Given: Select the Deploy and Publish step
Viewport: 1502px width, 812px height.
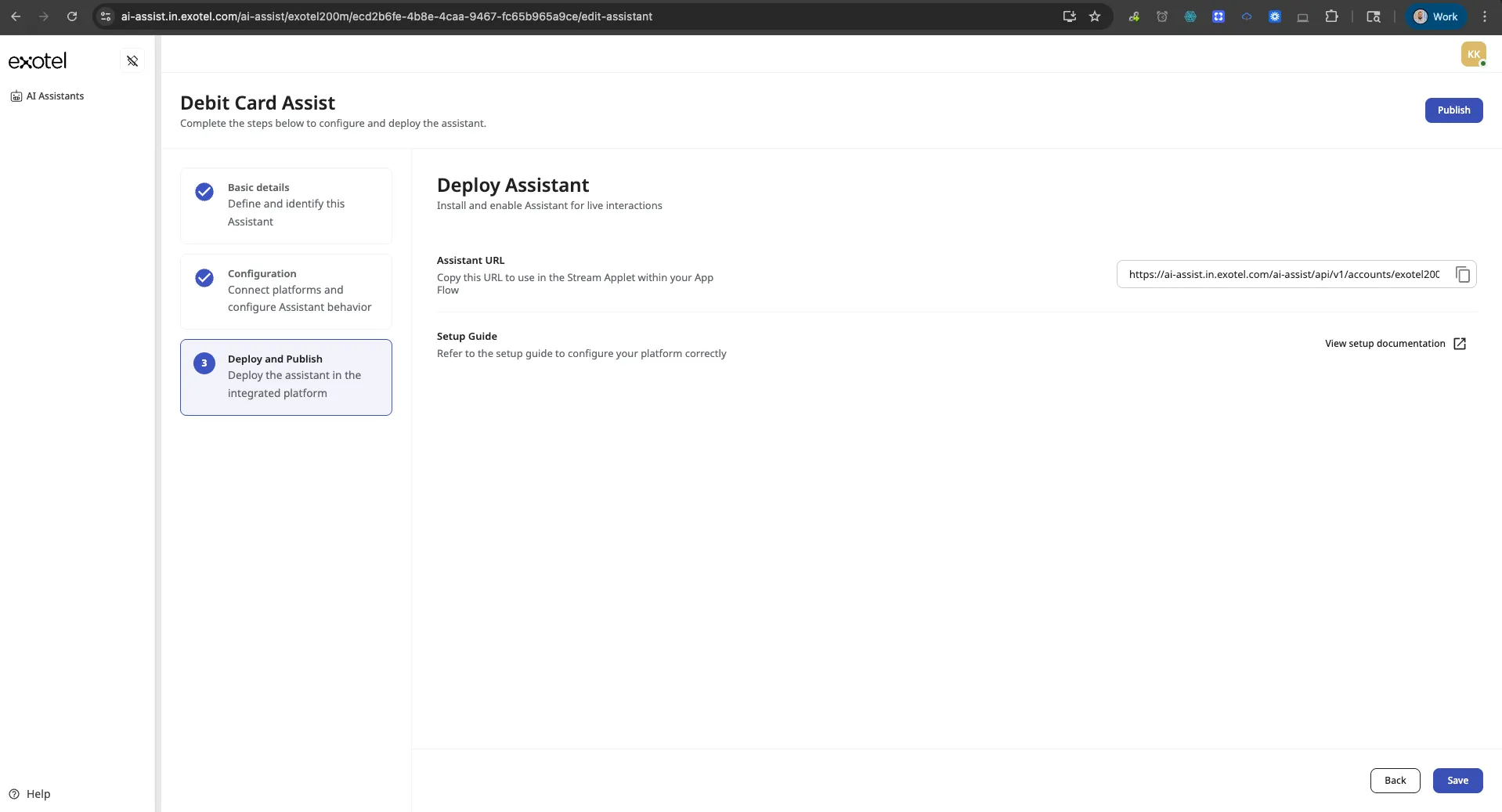Looking at the screenshot, I should tap(286, 377).
